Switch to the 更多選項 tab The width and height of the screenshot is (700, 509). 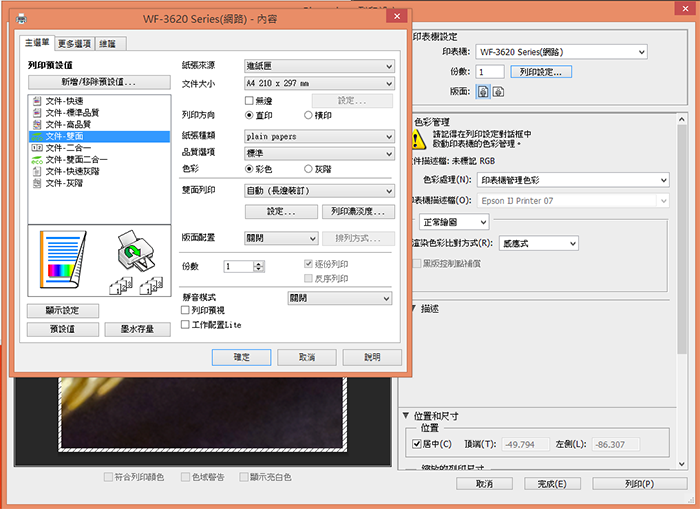(x=74, y=44)
